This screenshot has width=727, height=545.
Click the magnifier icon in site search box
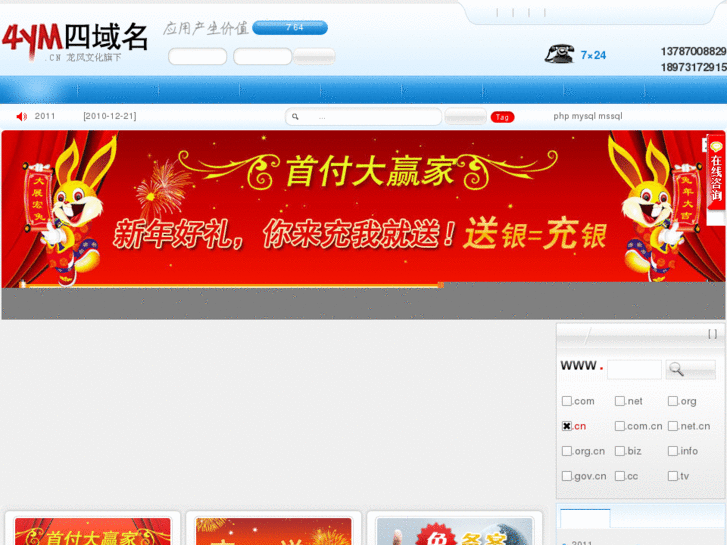[x=295, y=116]
